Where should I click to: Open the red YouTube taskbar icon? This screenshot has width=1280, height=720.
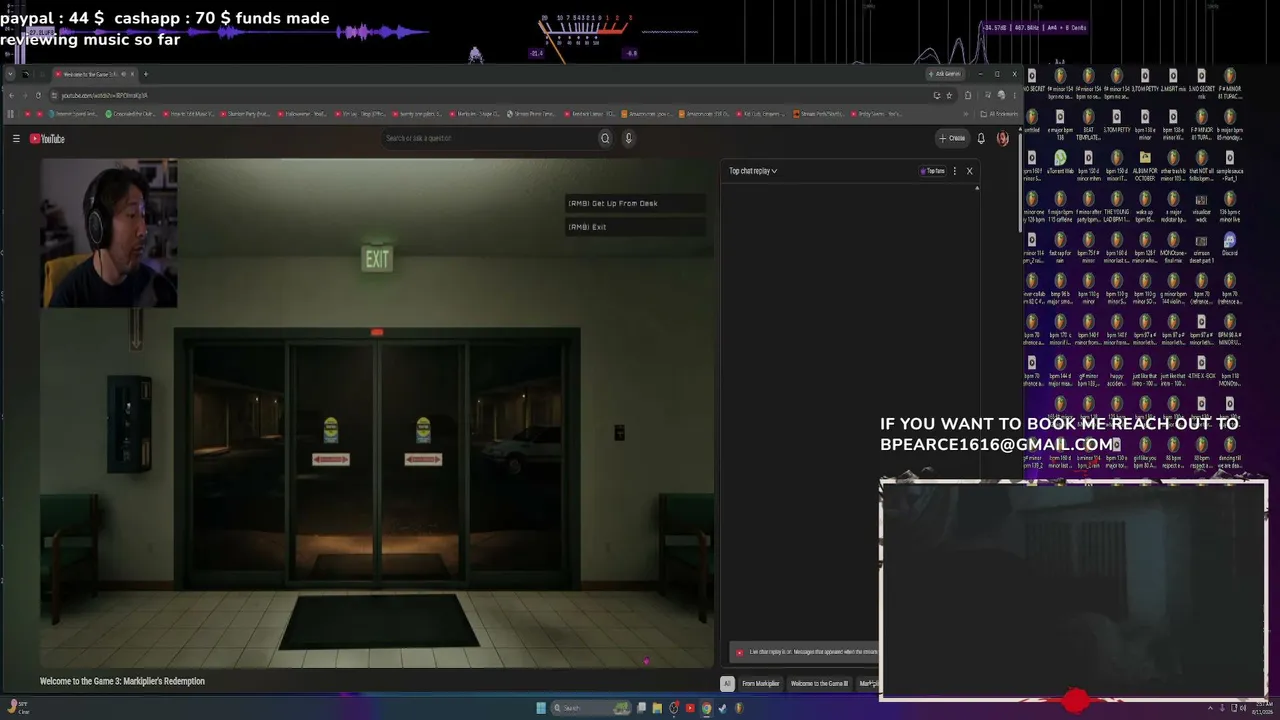[x=690, y=708]
